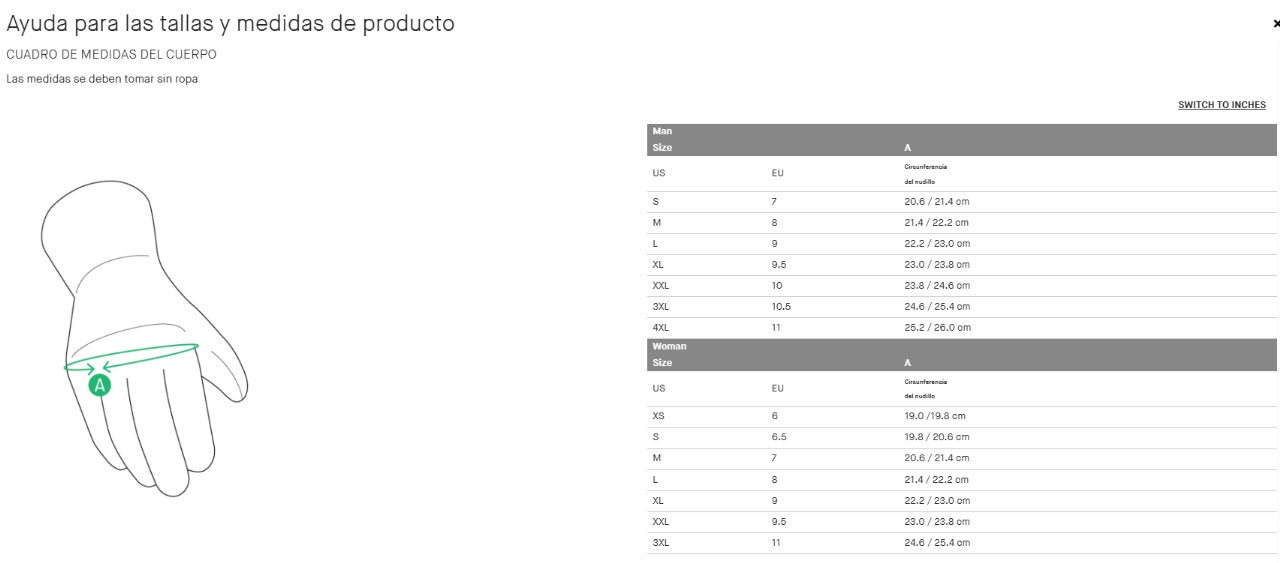1280x563 pixels.
Task: Close the size guide dialog
Action: point(1275,24)
